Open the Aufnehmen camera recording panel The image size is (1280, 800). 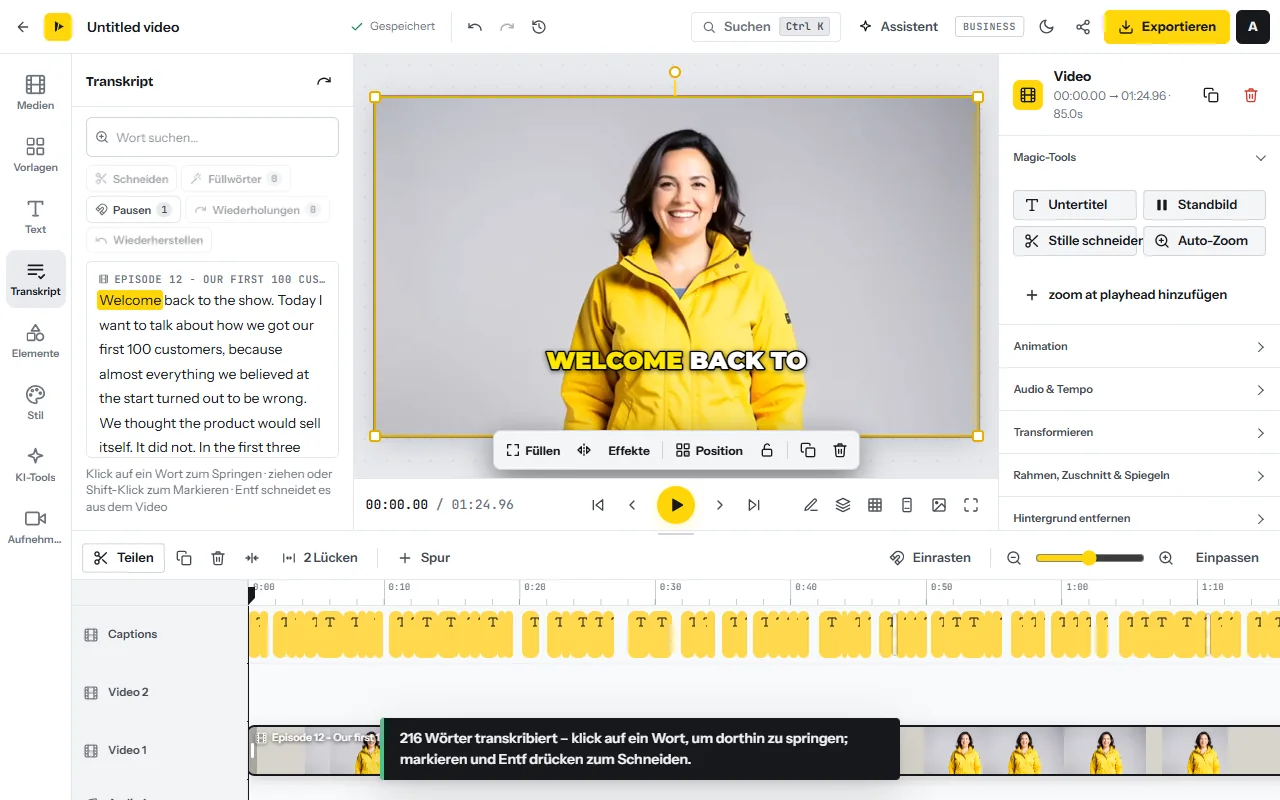35,526
